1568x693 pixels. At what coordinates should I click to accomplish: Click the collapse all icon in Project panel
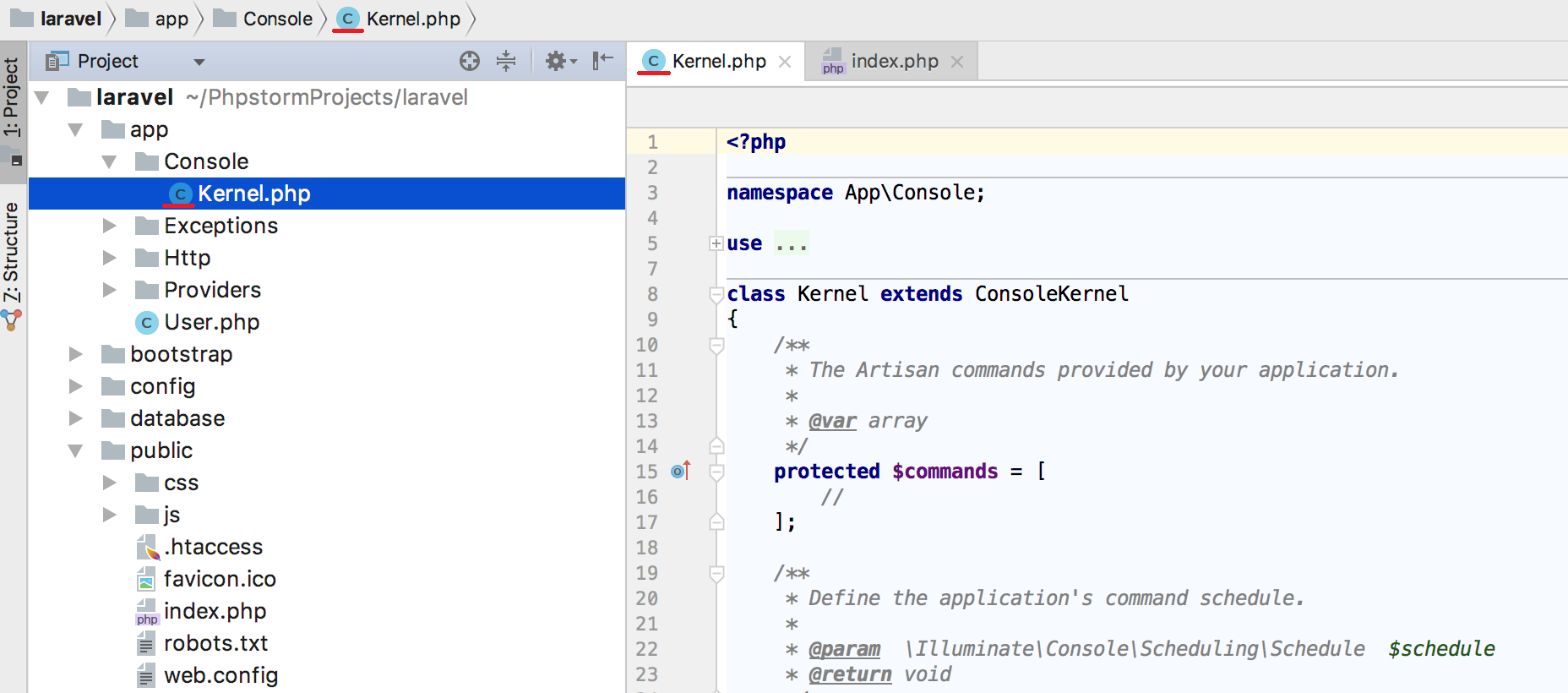click(506, 61)
